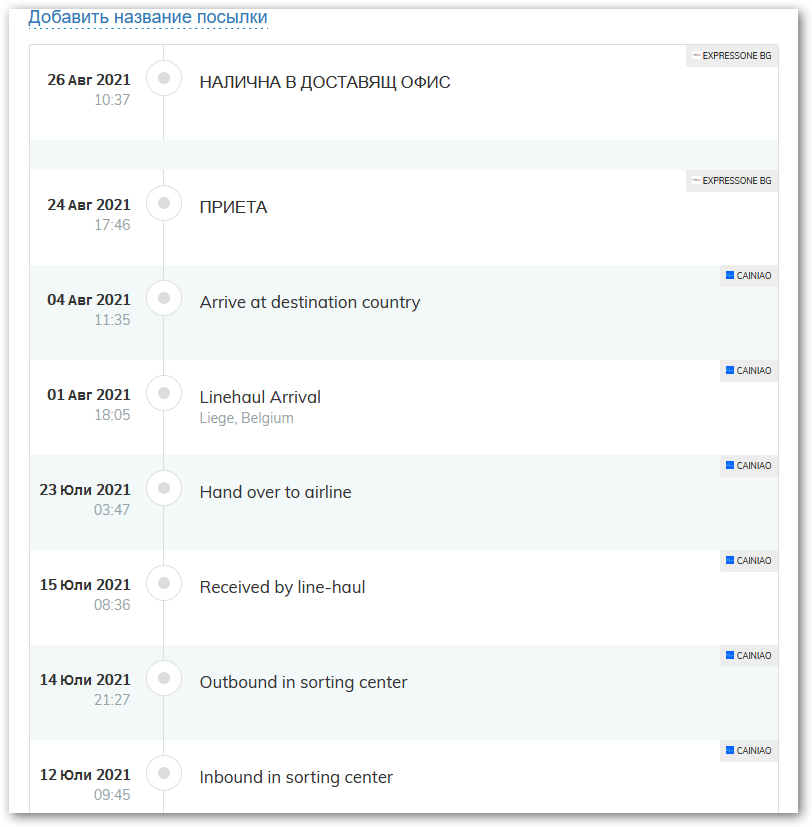This screenshot has width=812, height=827.
Task: Click timeline dot for 04 Авг 2021
Action: click(164, 298)
